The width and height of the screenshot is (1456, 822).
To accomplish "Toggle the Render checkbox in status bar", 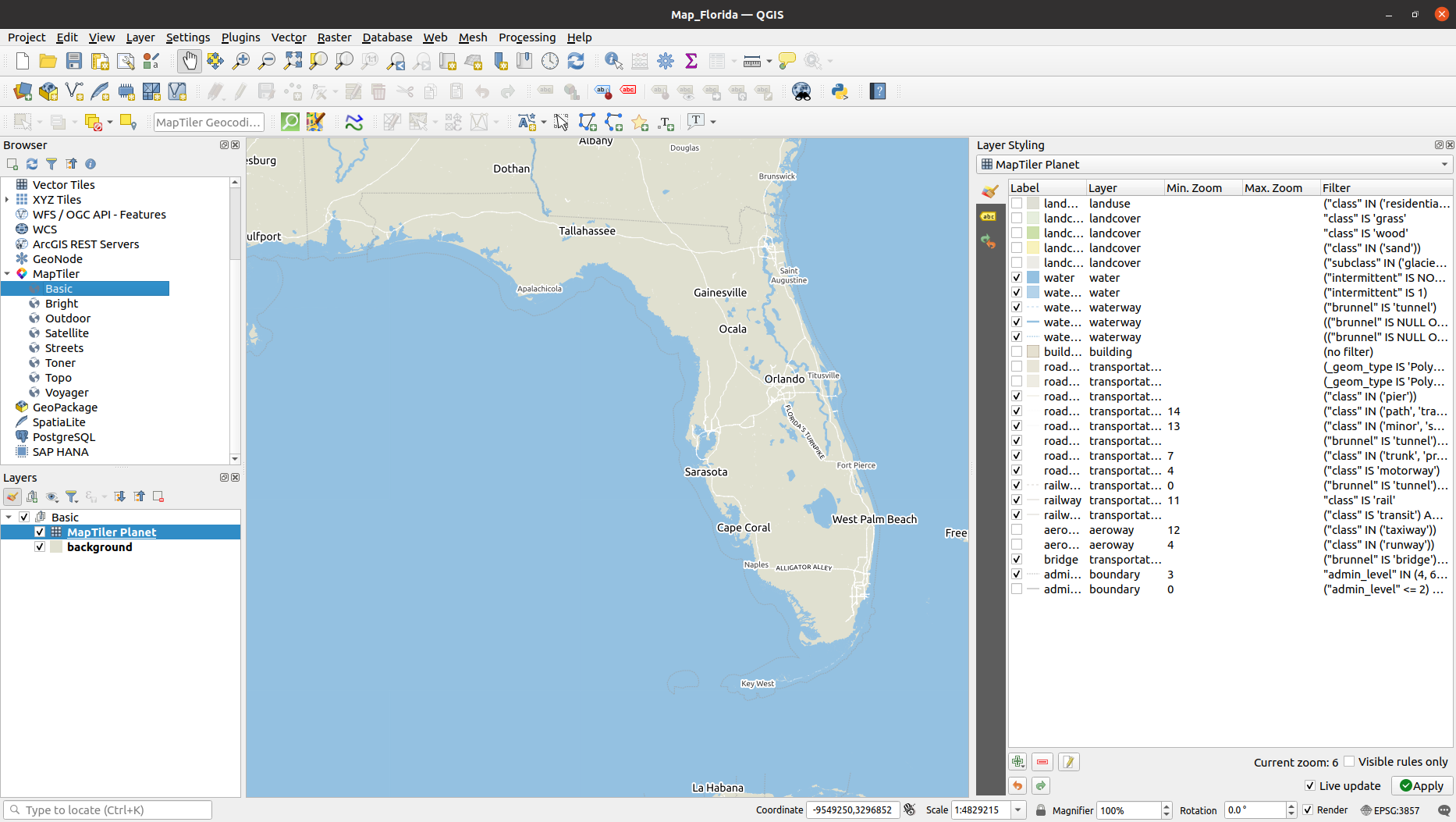I will click(x=1308, y=810).
